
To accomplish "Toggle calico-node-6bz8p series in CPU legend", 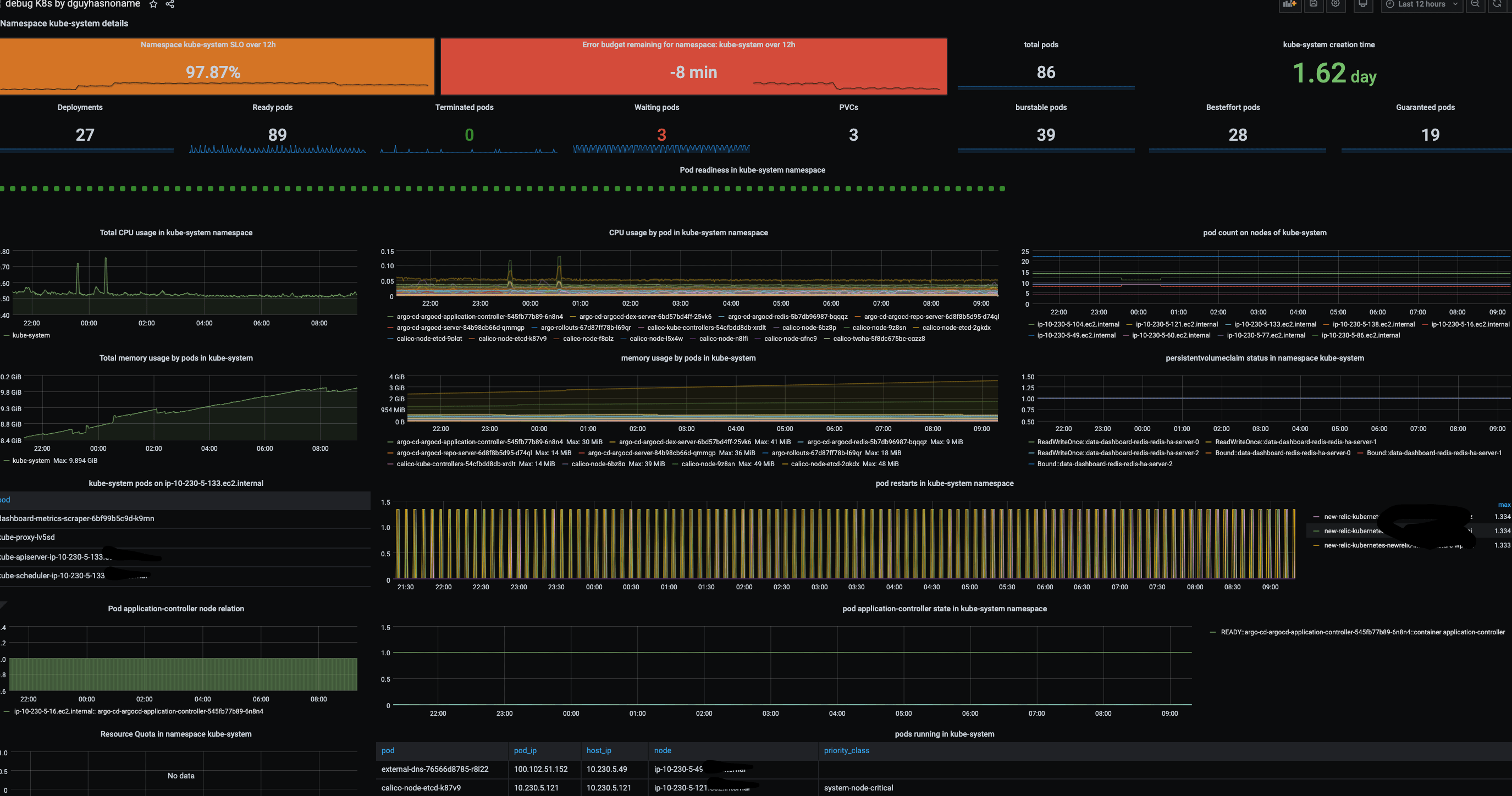I will [809, 328].
